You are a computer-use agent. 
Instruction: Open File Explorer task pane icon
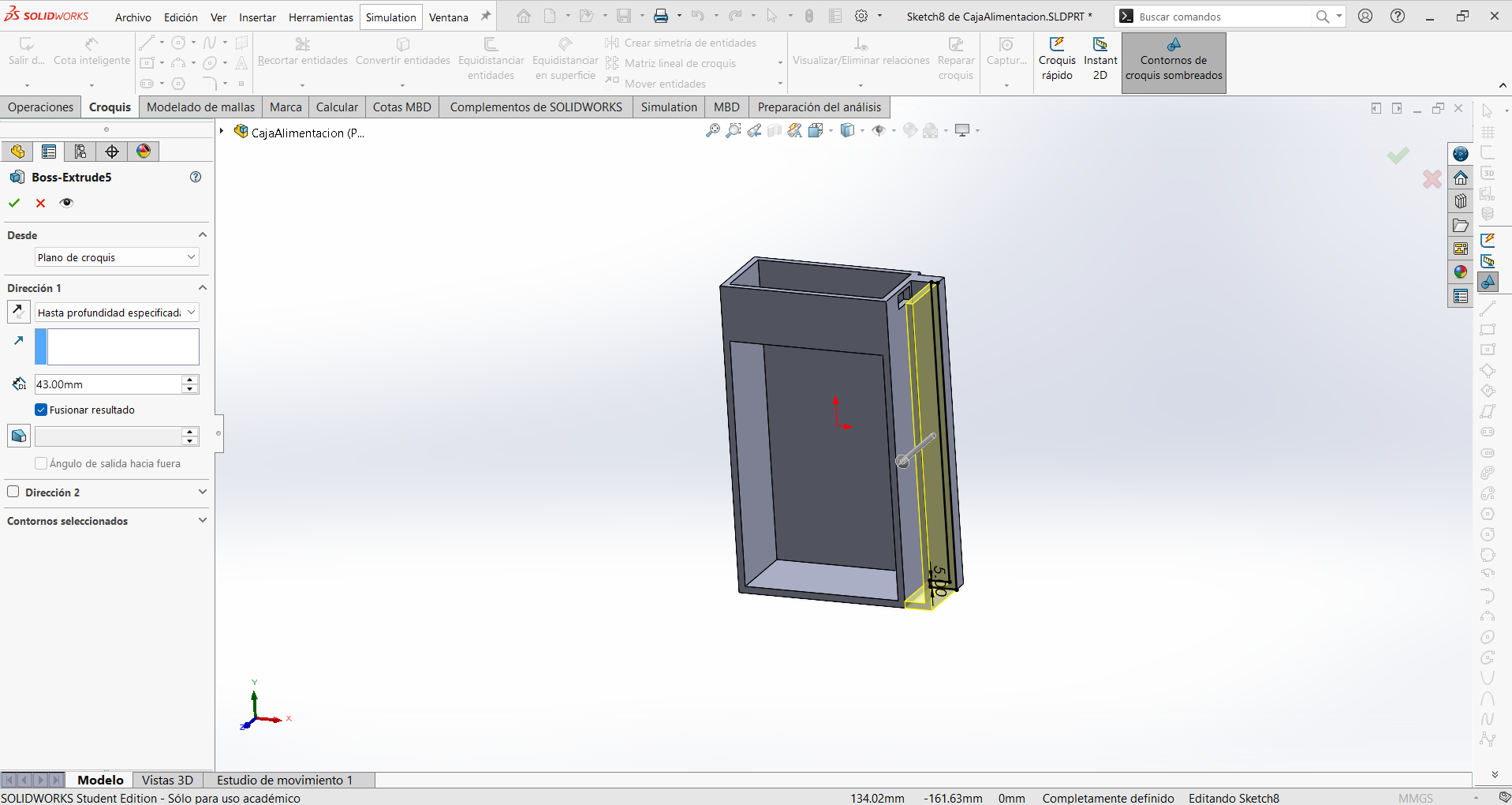coord(1461,225)
